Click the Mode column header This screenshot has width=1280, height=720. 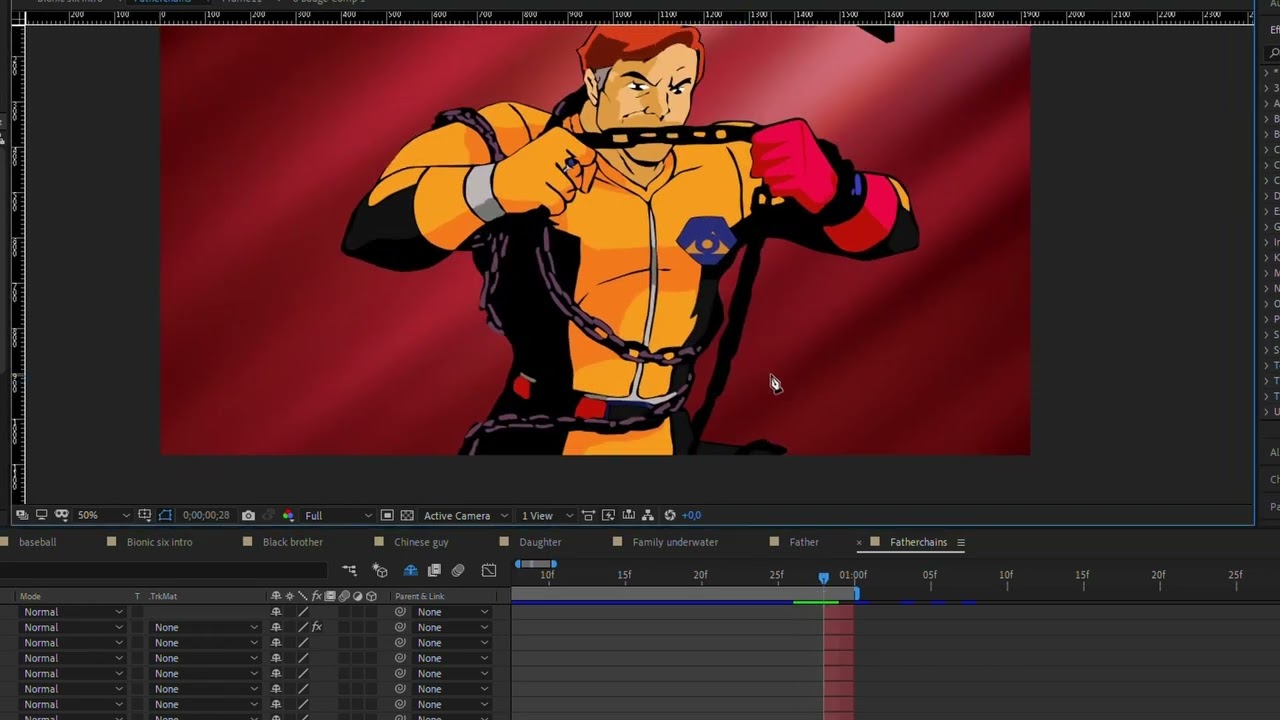[30, 596]
